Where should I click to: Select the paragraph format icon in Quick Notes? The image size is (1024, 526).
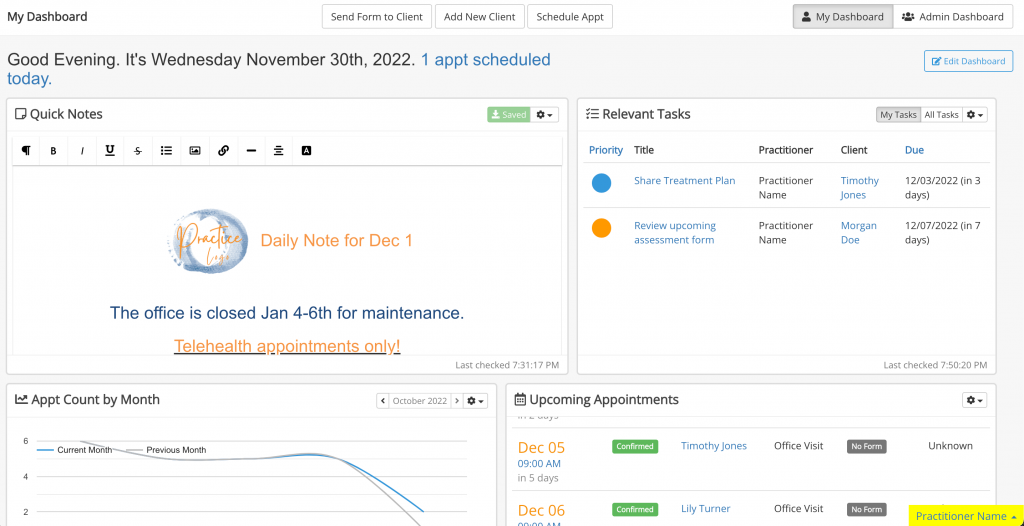tap(26, 150)
